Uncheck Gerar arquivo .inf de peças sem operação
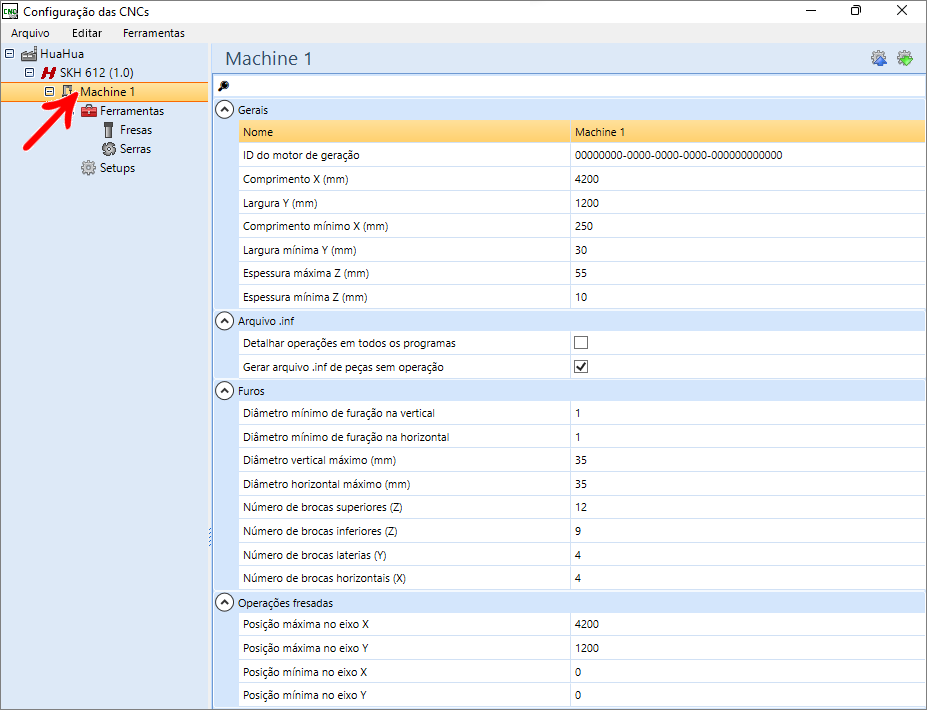 (x=581, y=367)
